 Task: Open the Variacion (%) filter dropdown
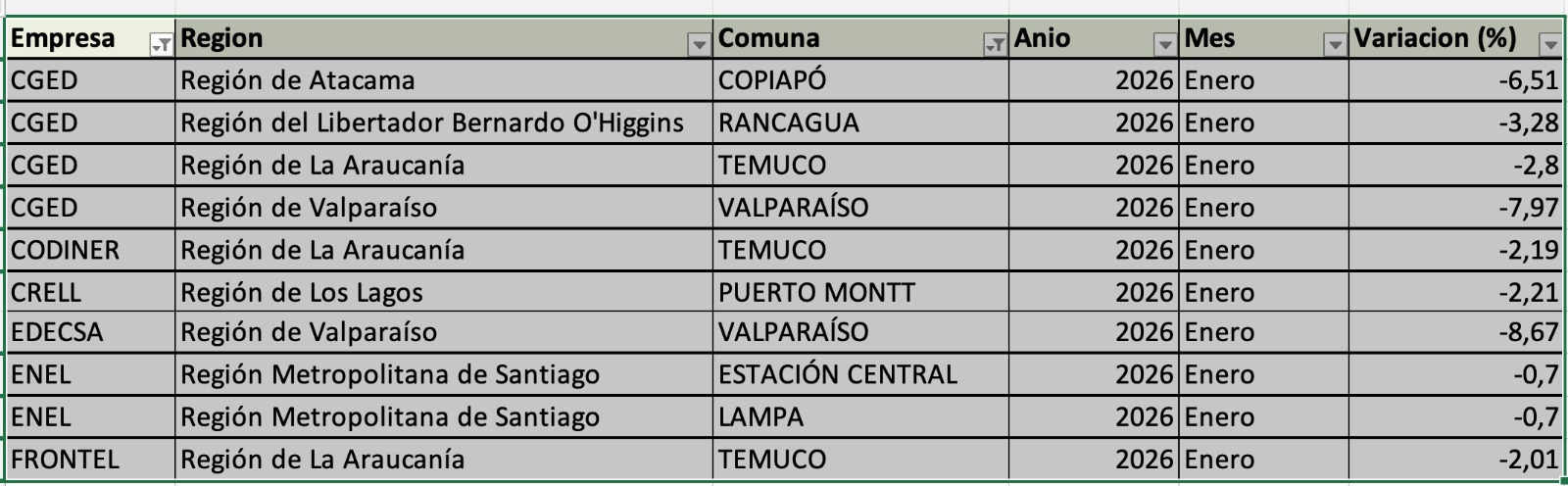point(1550,44)
